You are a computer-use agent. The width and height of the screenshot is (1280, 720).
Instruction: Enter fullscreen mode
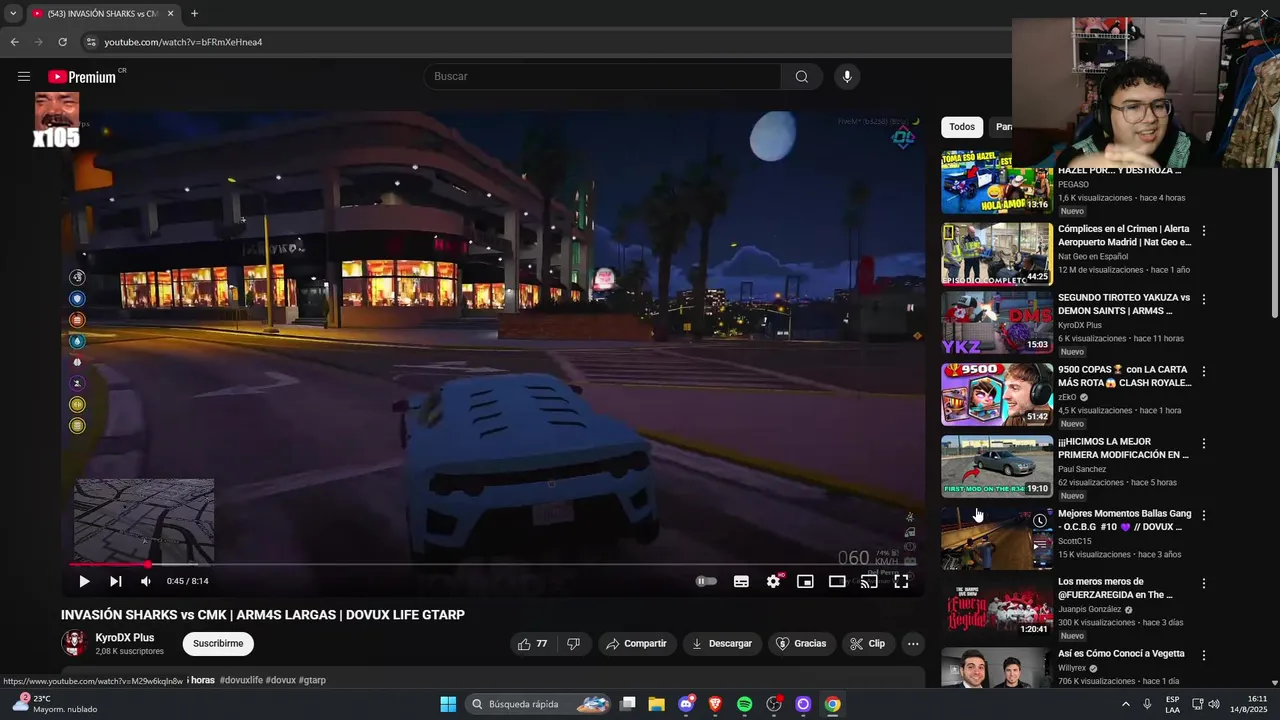point(901,581)
